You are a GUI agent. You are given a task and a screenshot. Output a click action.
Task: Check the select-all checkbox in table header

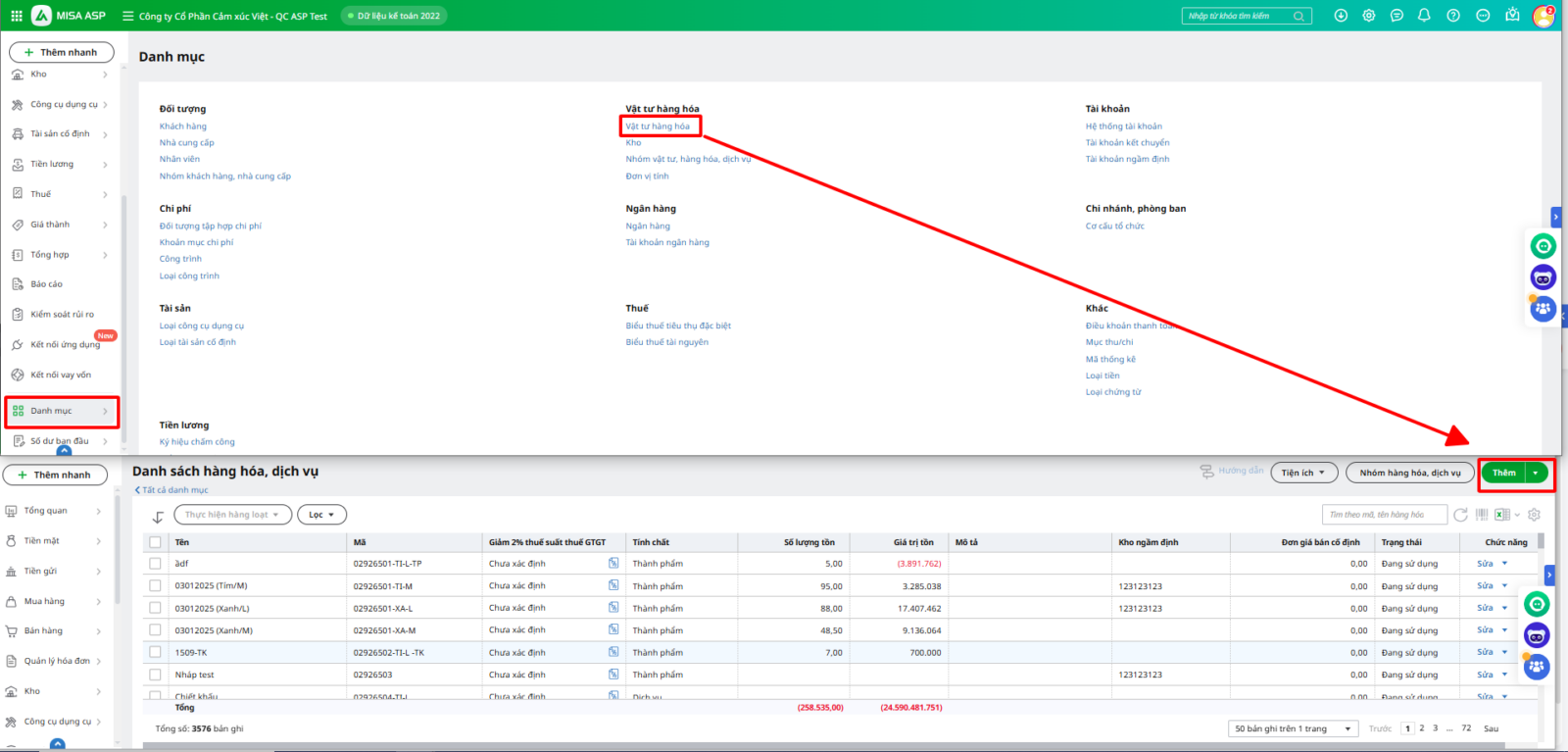point(155,542)
